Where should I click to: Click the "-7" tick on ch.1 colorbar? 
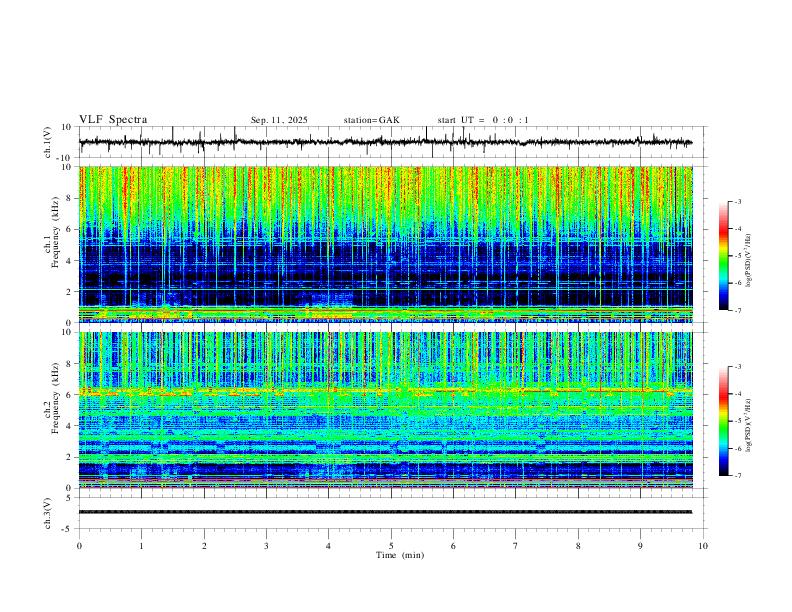[738, 311]
